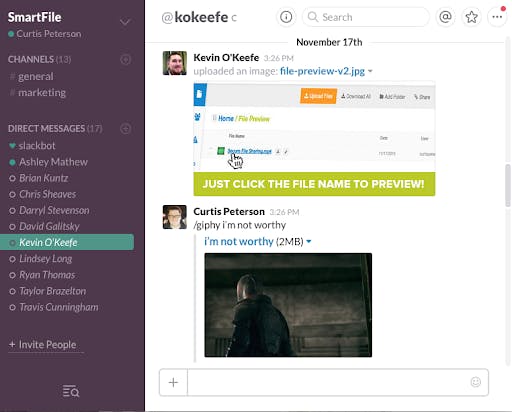Open the uploaded file preview image
The height and width of the screenshot is (412, 512).
pyautogui.click(x=314, y=139)
